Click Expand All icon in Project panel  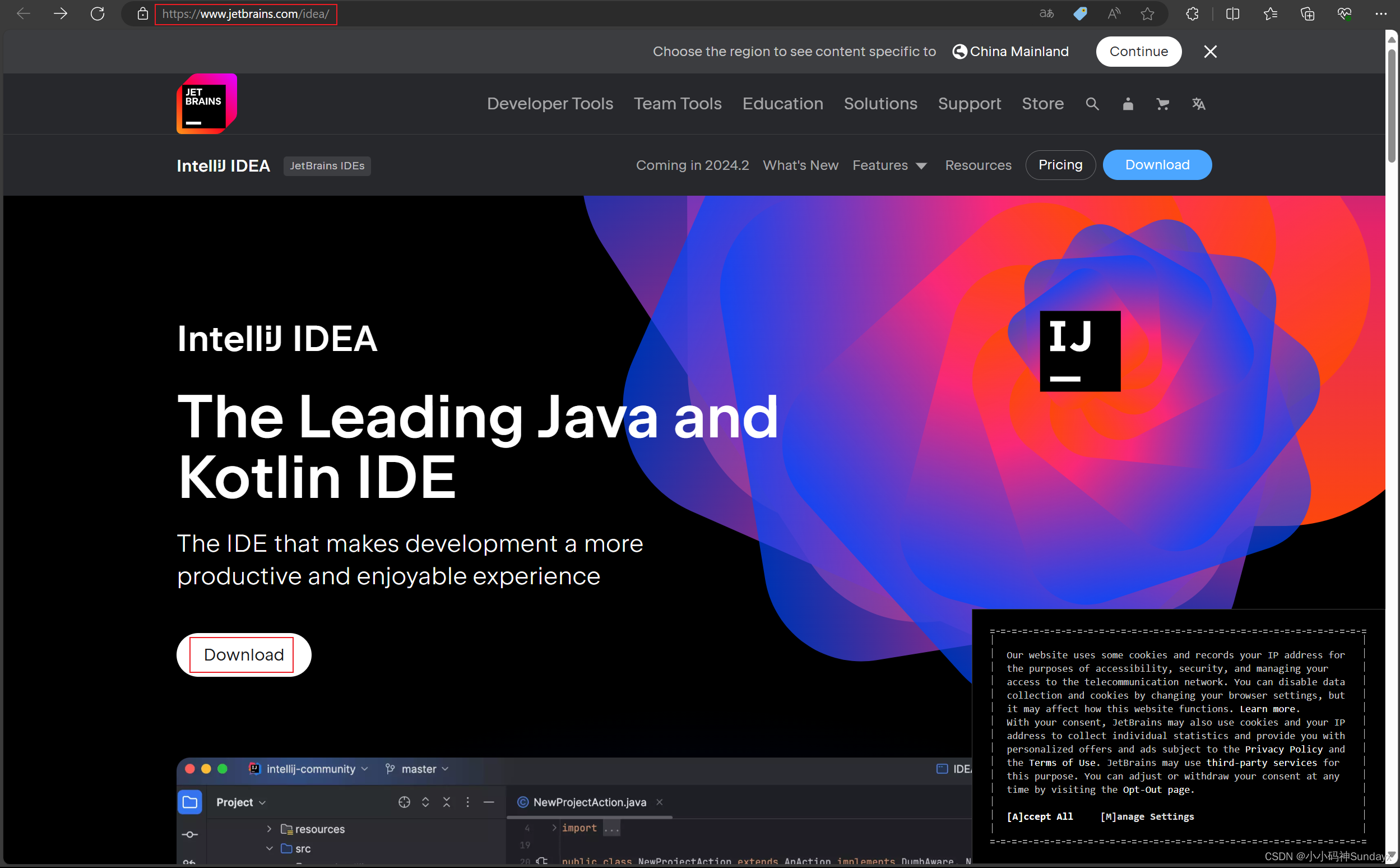(425, 802)
